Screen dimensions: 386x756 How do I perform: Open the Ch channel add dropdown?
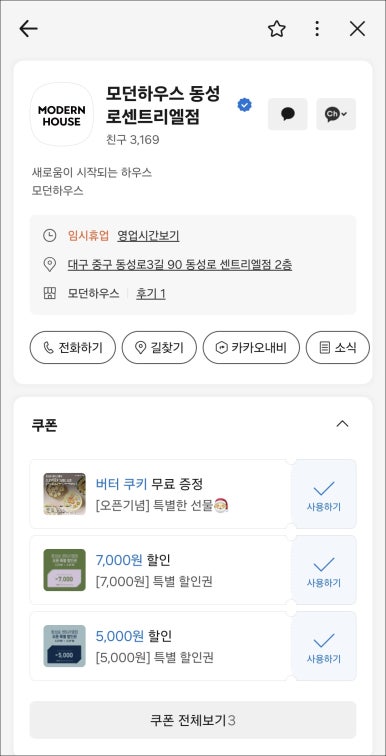336,114
